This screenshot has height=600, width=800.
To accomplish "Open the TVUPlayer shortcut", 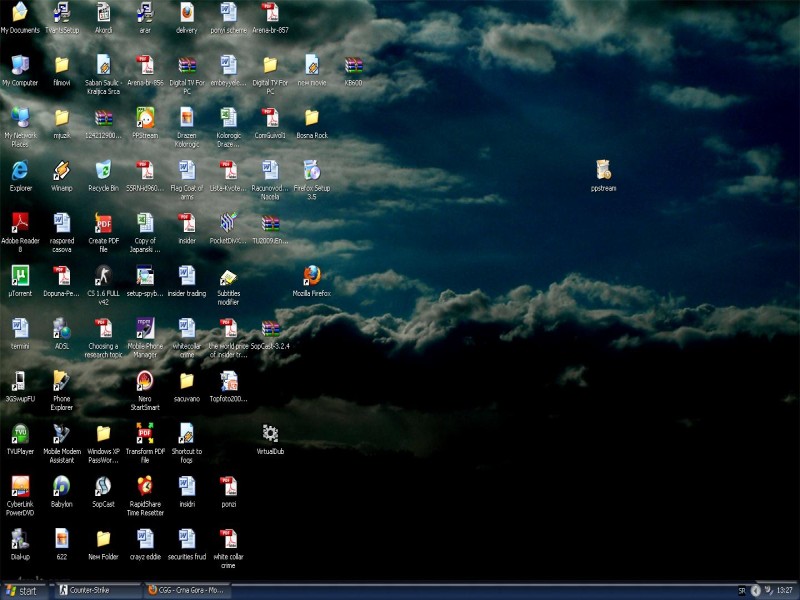I will (19, 433).
